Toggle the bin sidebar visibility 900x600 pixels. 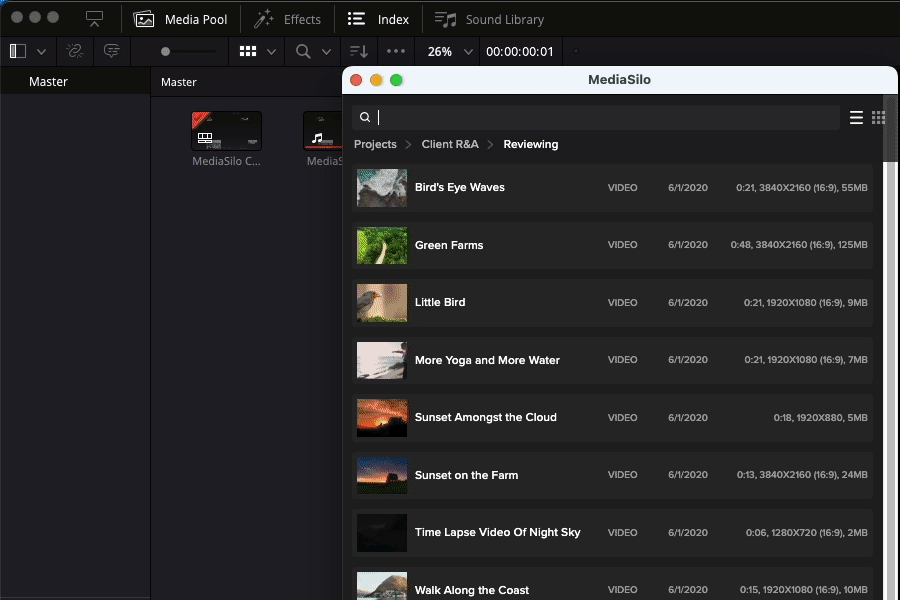point(16,51)
